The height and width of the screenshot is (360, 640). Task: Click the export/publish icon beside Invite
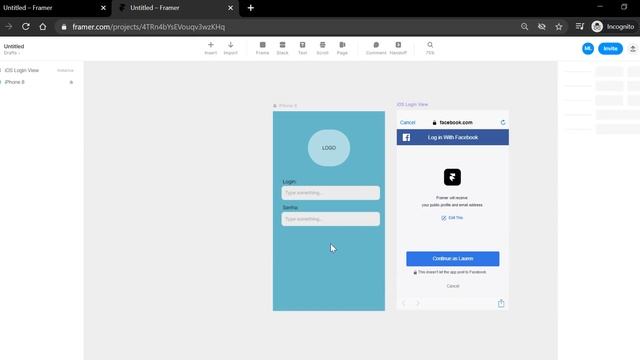(x=633, y=49)
